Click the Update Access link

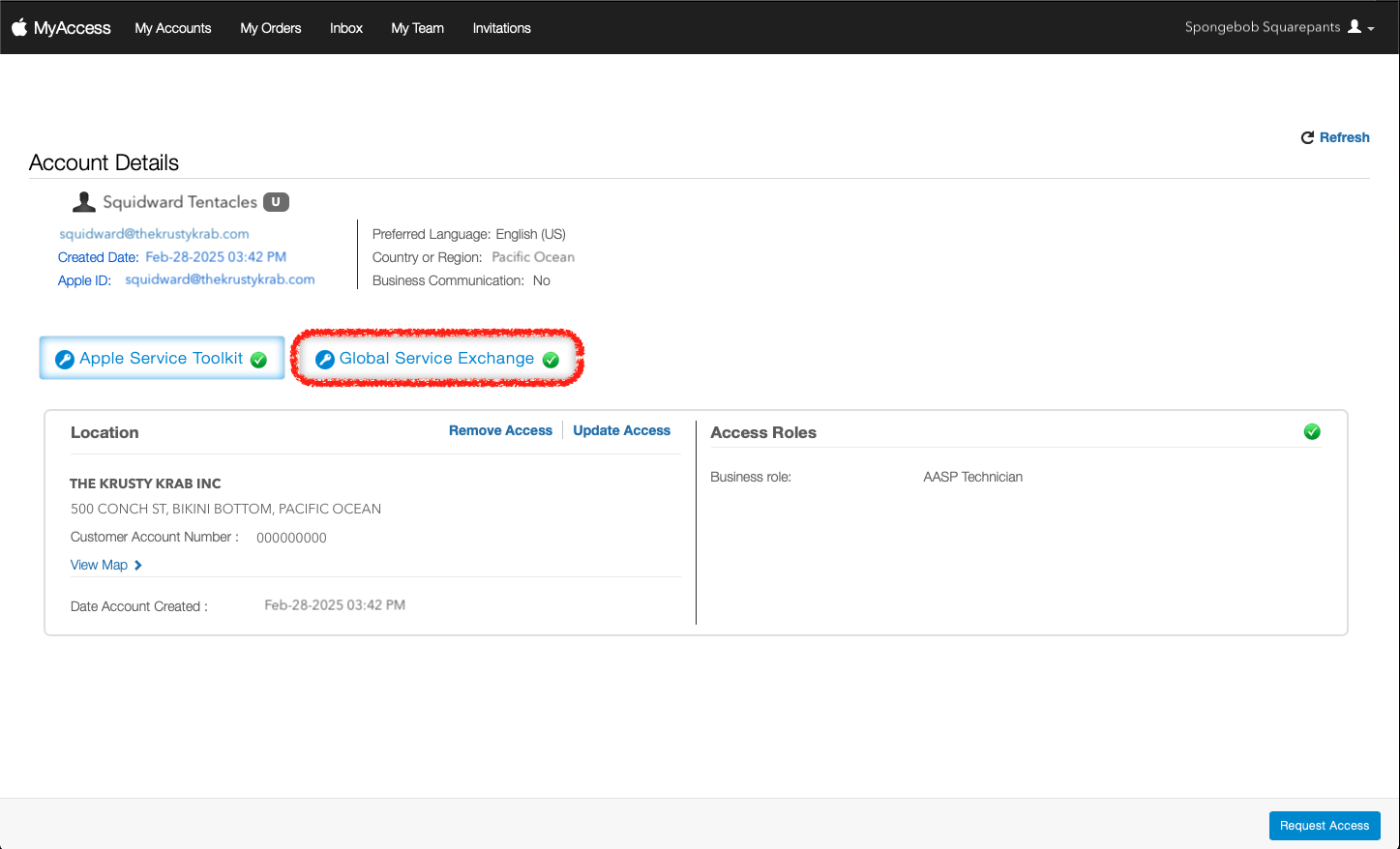pyautogui.click(x=622, y=430)
